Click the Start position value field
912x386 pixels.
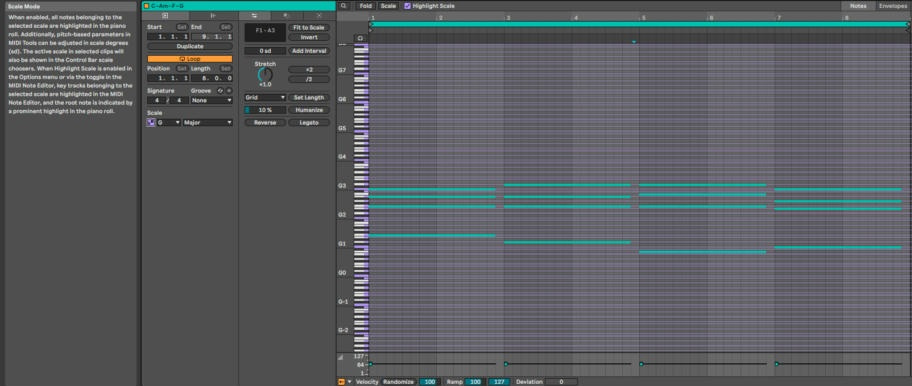pyautogui.click(x=168, y=37)
